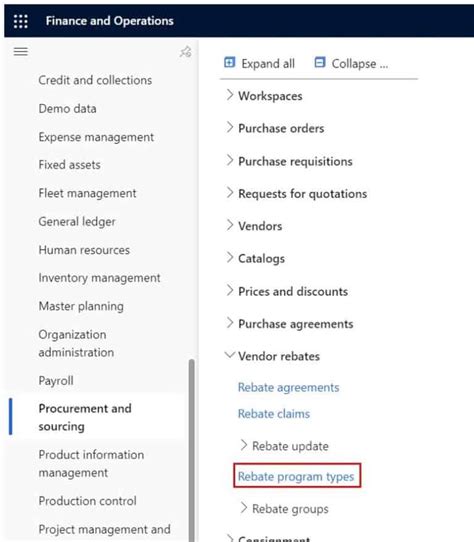Click the Catalogs heading text
Image resolution: width=474 pixels, height=542 pixels.
pyautogui.click(x=261, y=259)
